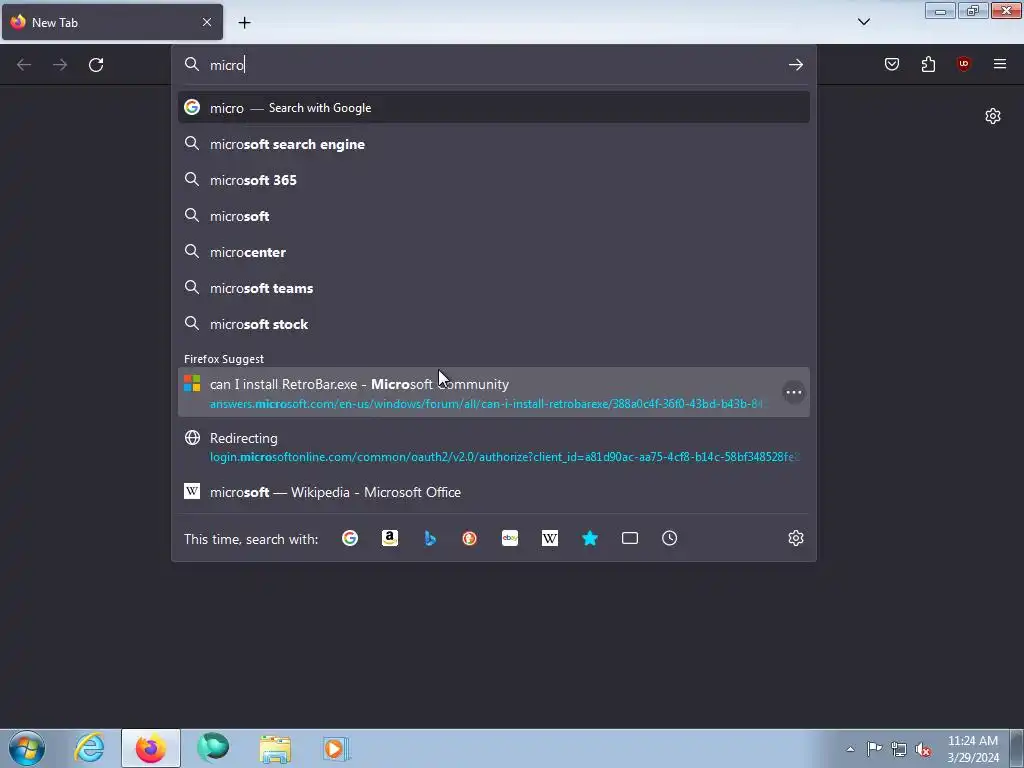Click the Go arrow in the address bar
Viewport: 1024px width, 768px height.
[x=795, y=65]
